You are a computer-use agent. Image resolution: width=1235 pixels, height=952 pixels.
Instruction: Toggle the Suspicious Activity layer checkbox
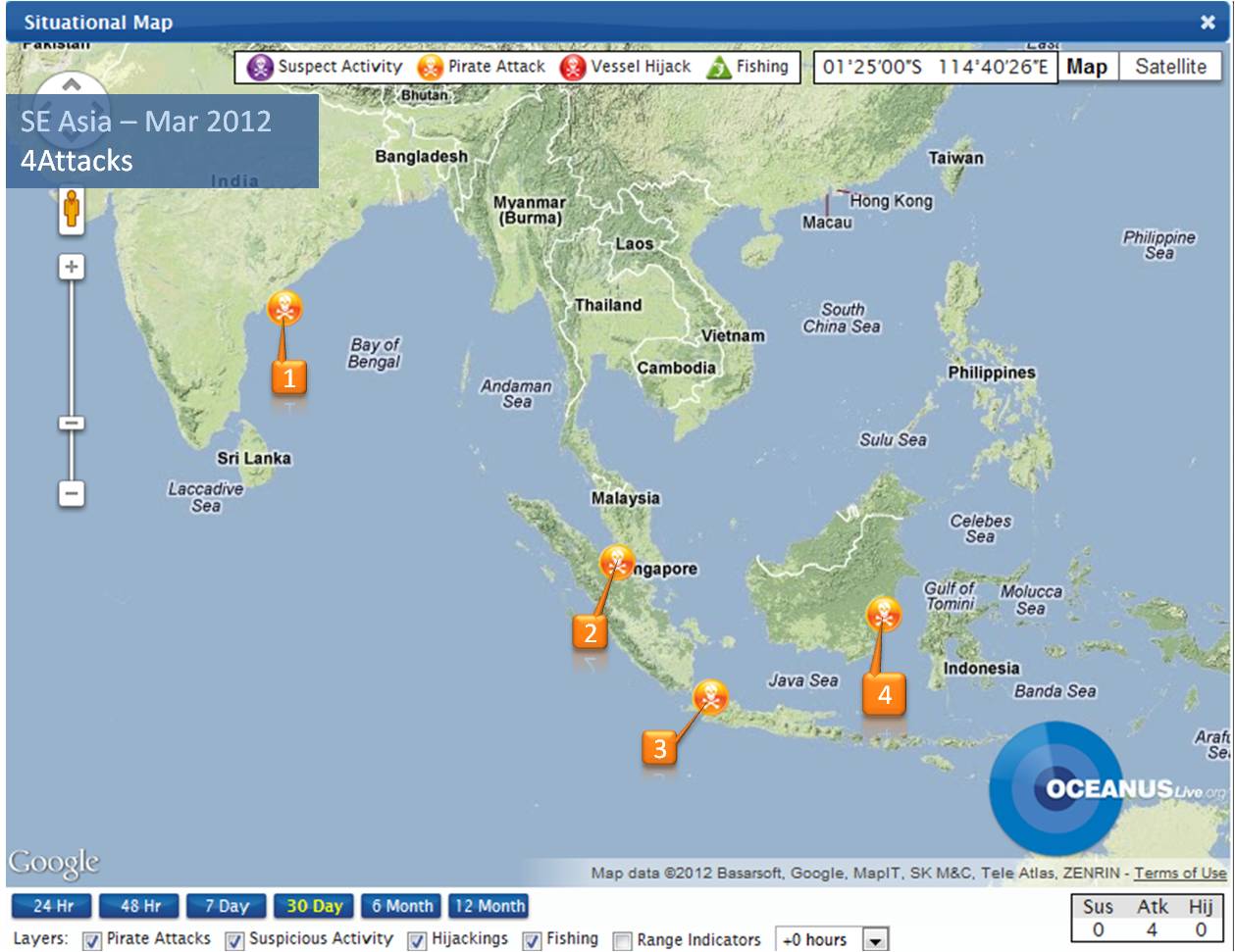234,940
